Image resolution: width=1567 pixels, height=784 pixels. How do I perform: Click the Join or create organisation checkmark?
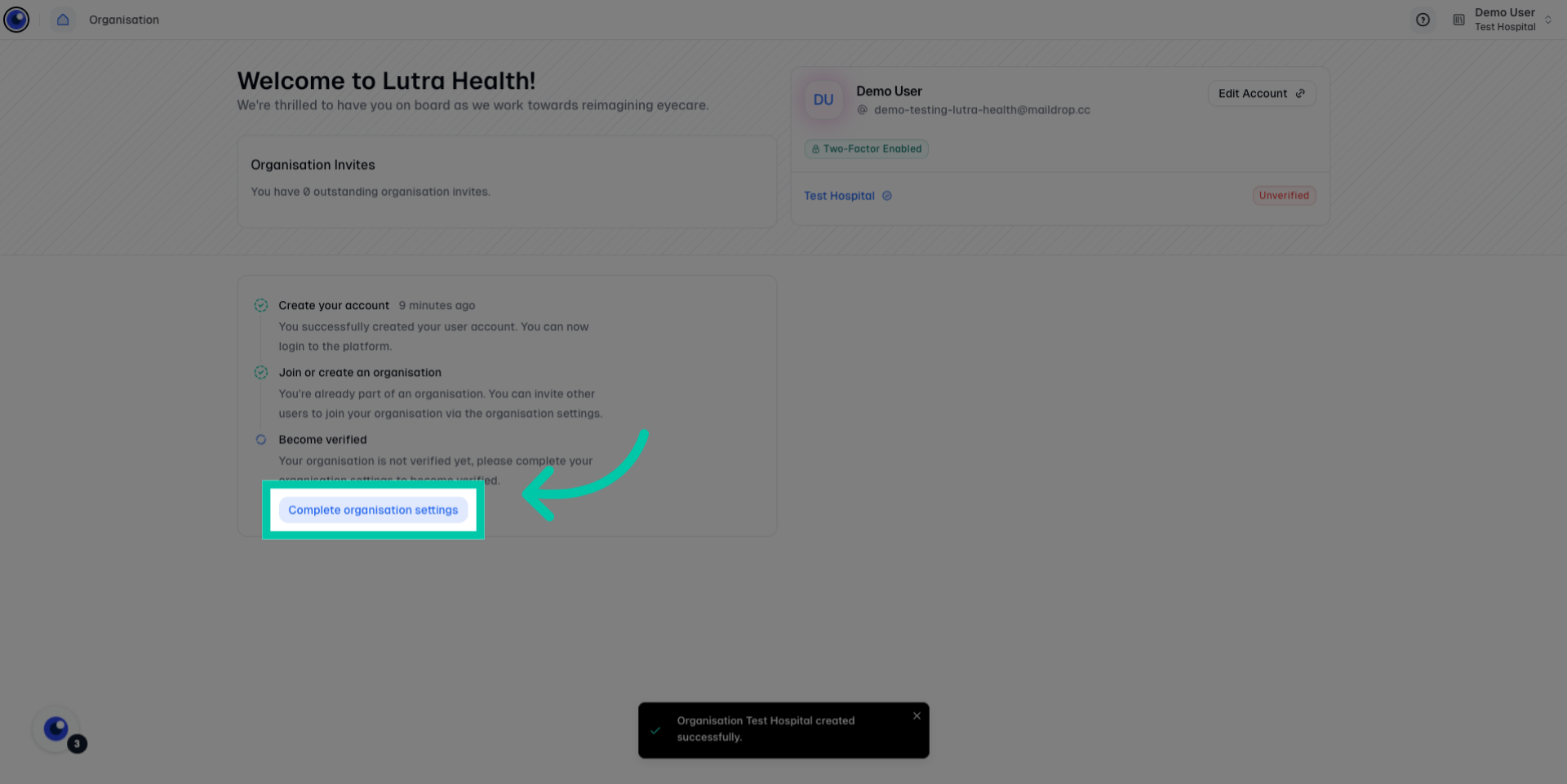261,372
